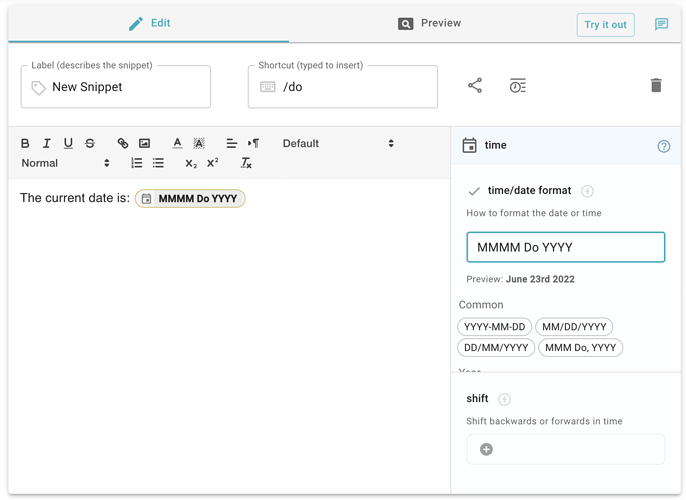Clear text formatting
The height and width of the screenshot is (500, 686).
pyautogui.click(x=246, y=163)
